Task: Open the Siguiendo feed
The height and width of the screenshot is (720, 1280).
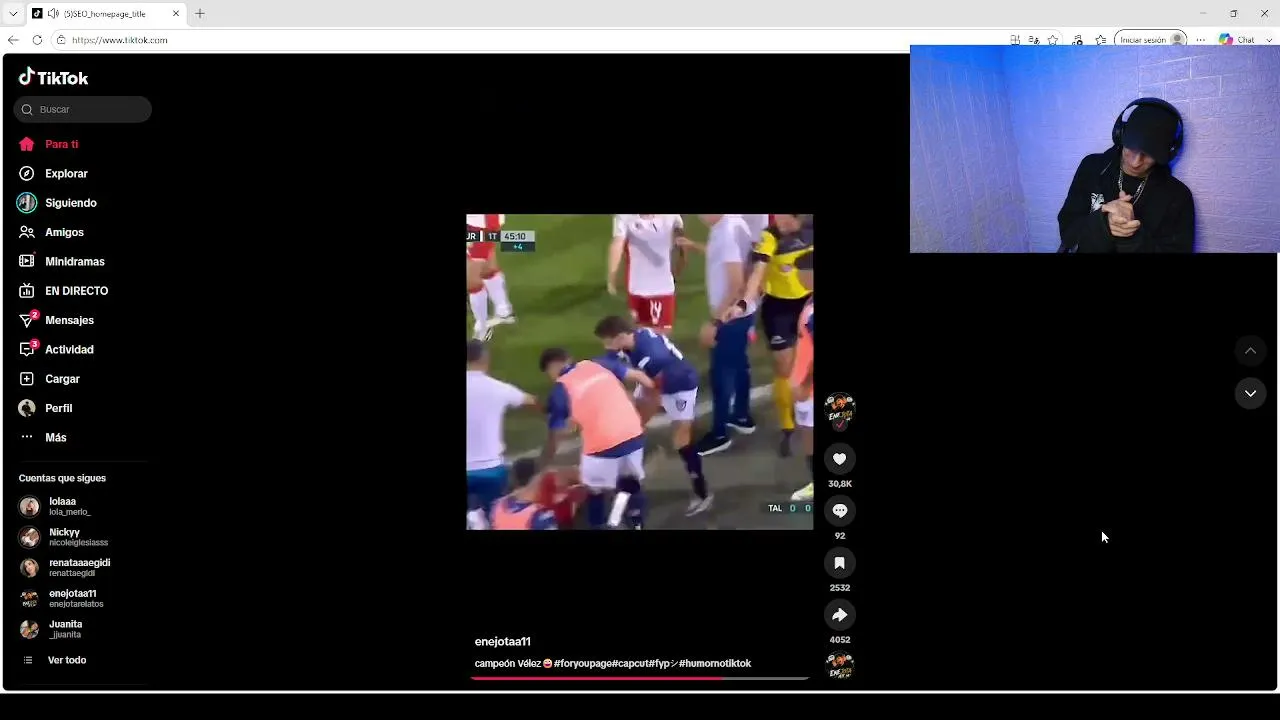Action: click(x=57, y=203)
